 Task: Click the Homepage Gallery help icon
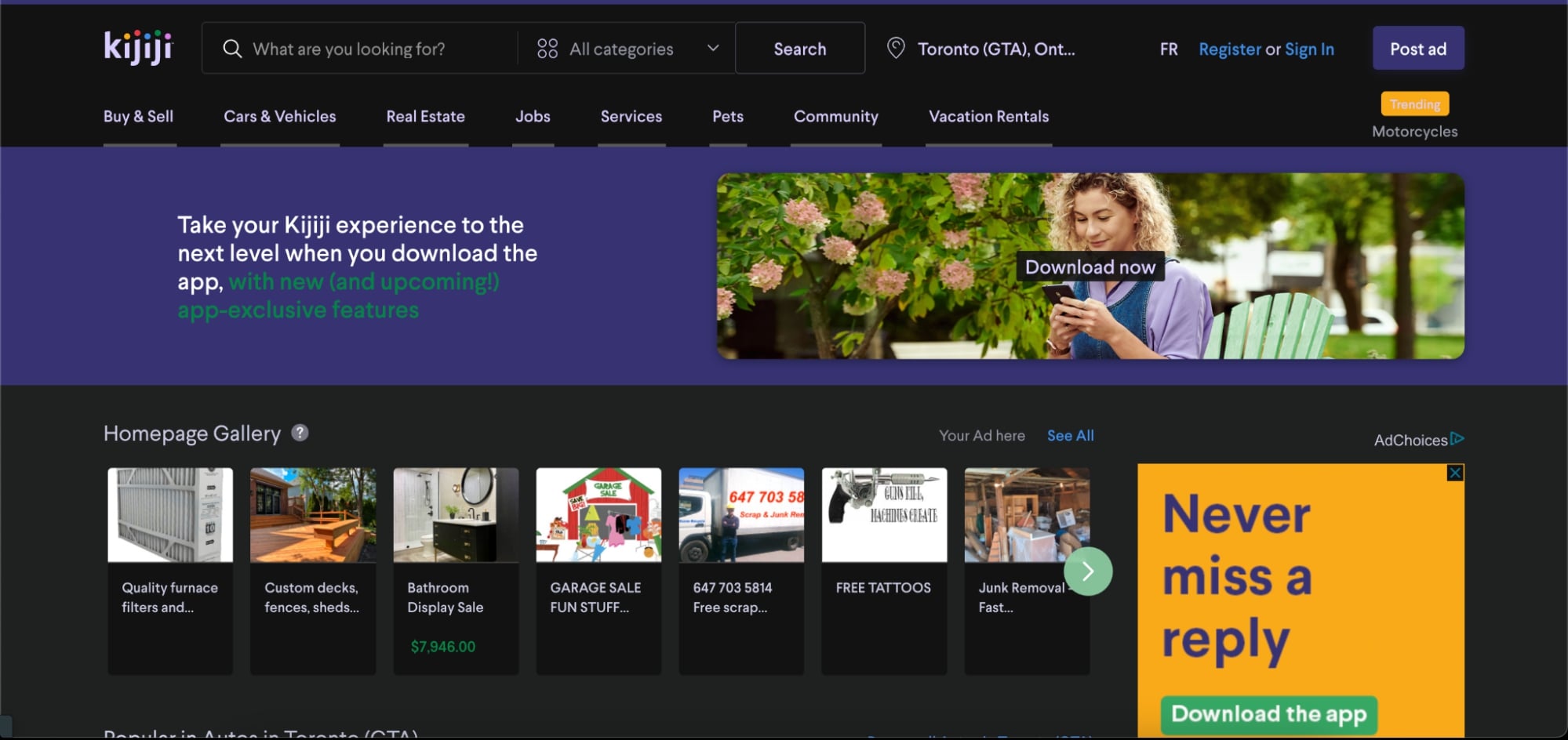click(300, 433)
